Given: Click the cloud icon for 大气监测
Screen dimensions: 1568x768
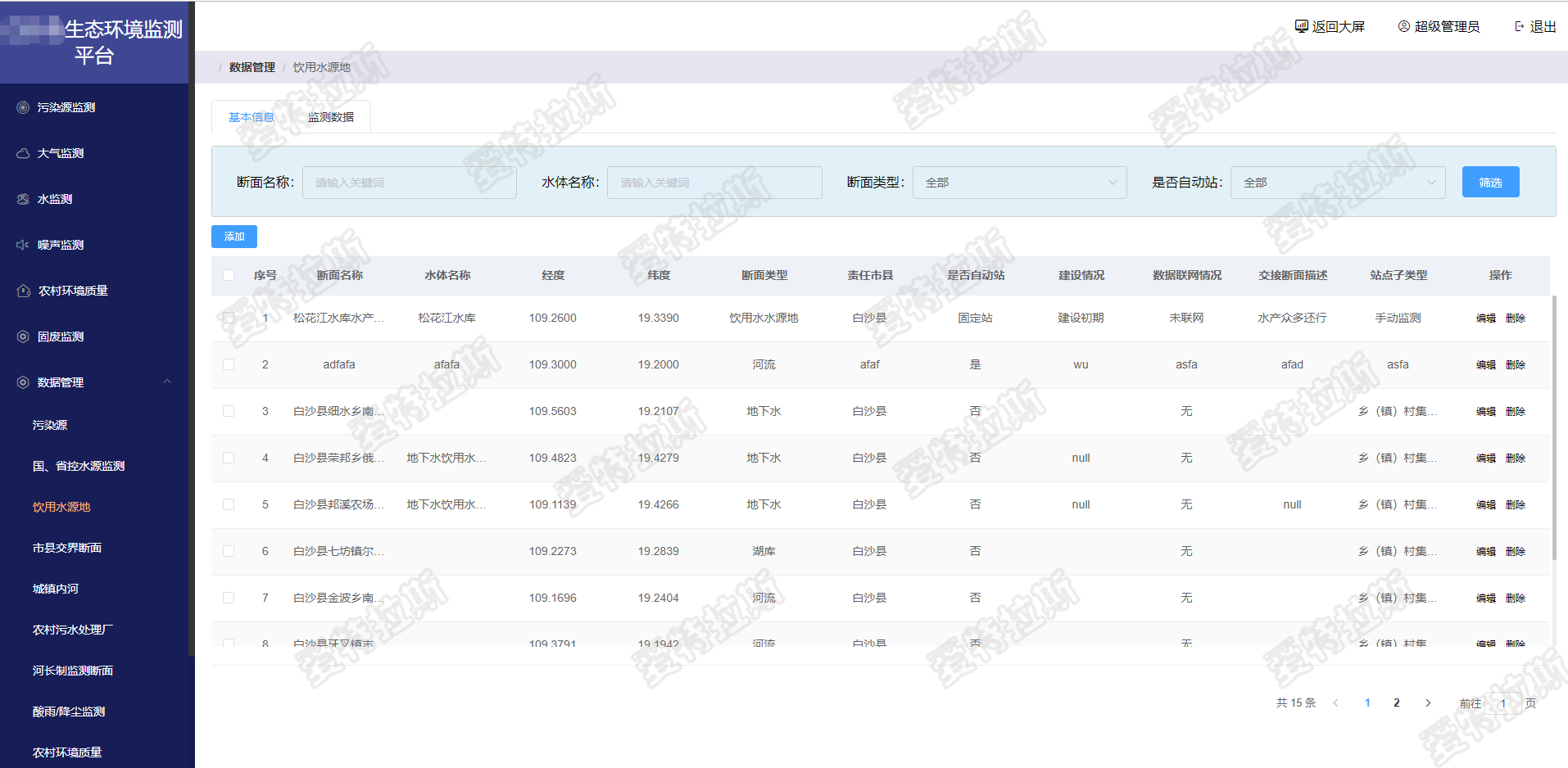Looking at the screenshot, I should [x=23, y=153].
